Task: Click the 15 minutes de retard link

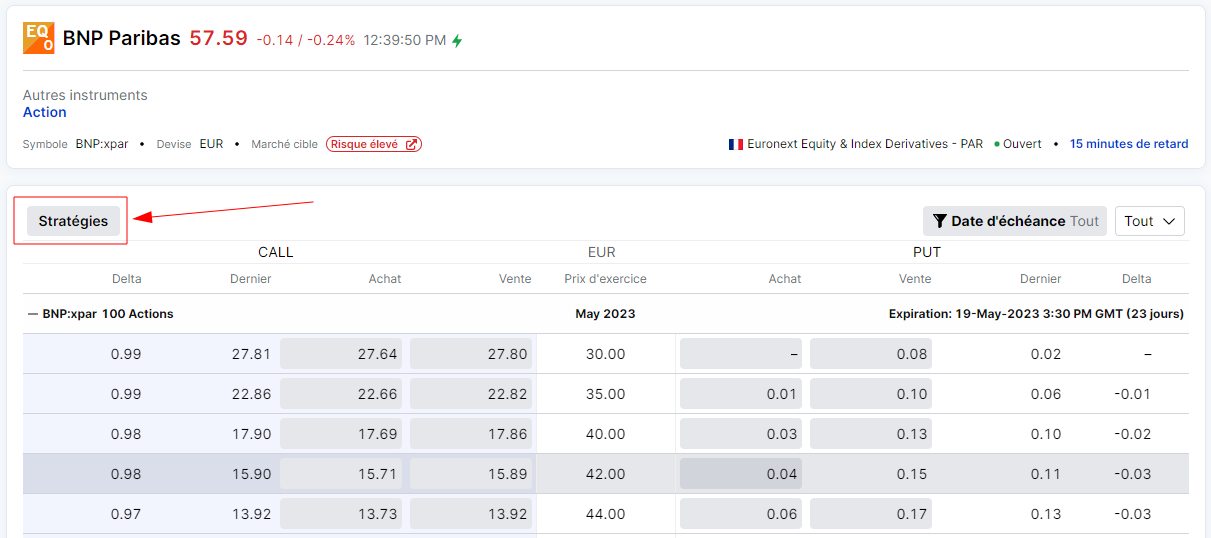Action: [x=1129, y=144]
